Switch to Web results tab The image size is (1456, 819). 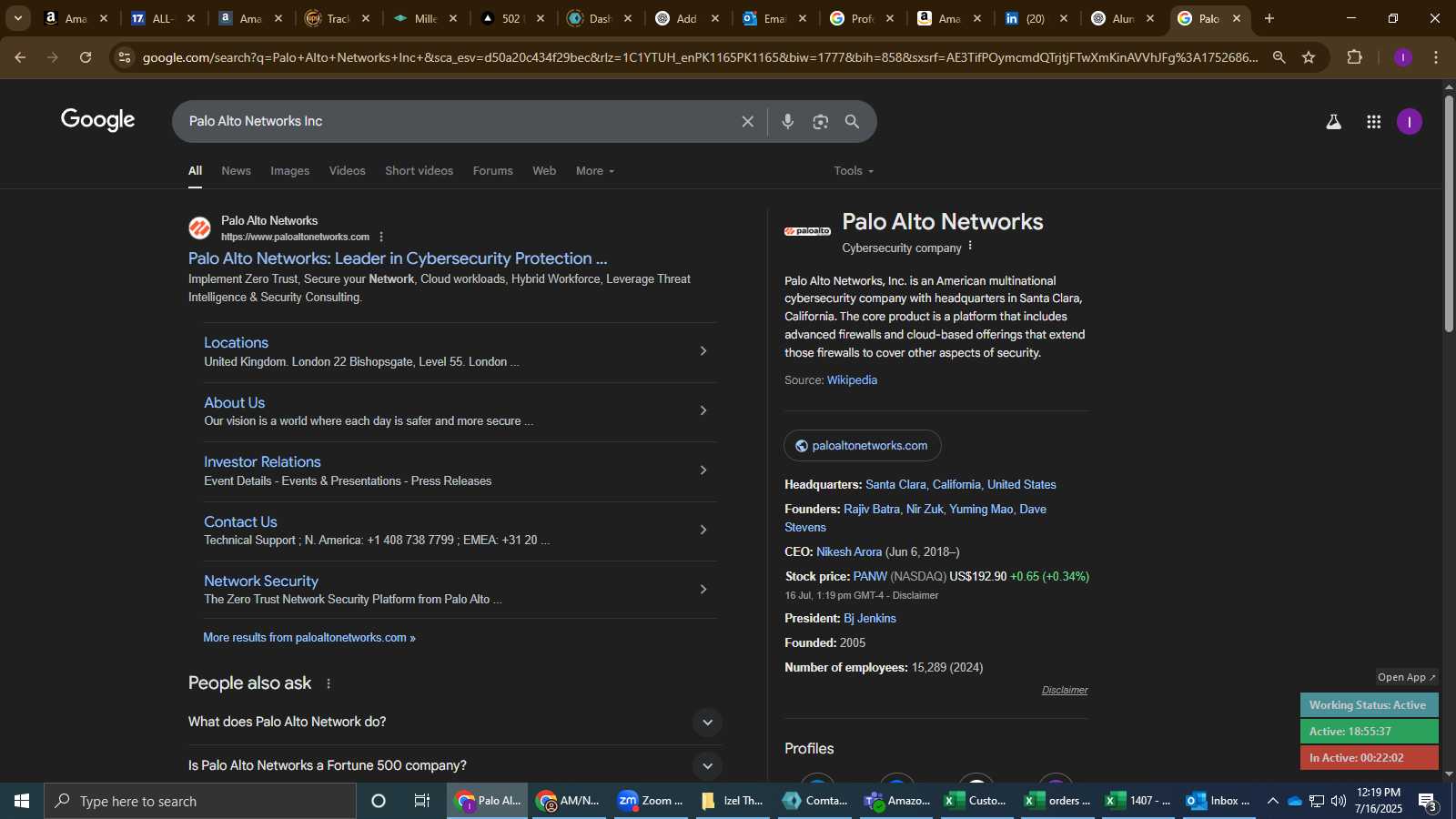544,171
